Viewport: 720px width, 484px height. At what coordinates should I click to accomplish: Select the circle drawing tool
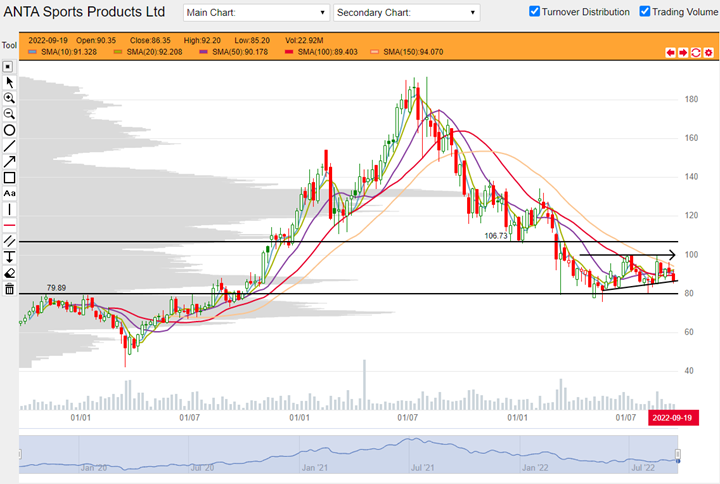pyautogui.click(x=9, y=130)
